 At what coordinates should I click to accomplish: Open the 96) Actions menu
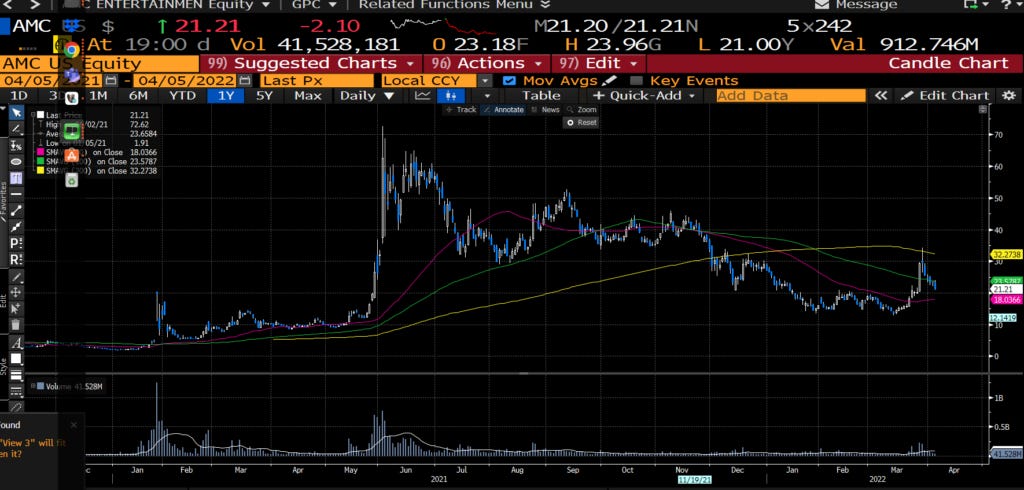point(487,63)
